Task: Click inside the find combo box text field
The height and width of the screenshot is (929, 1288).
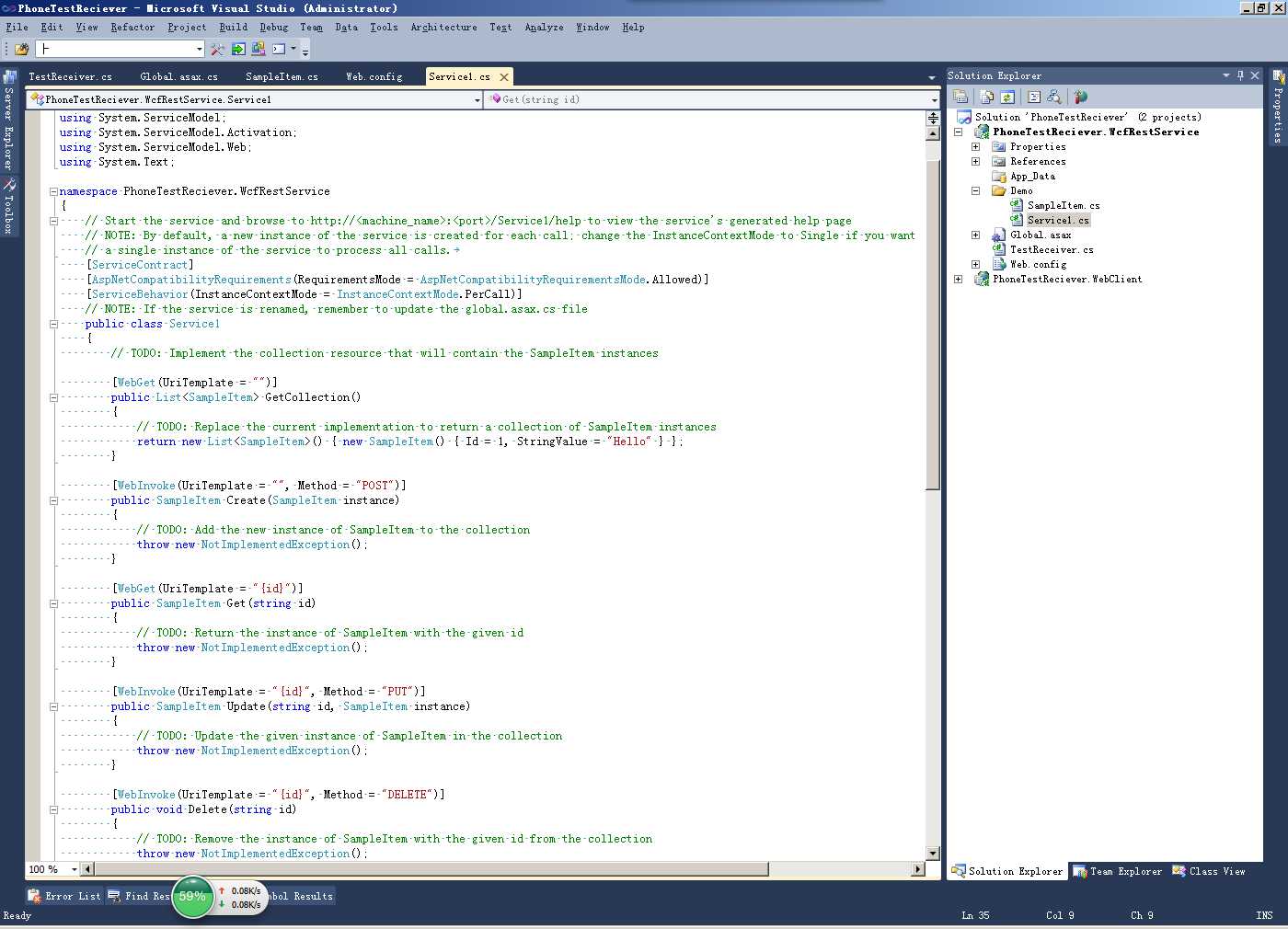Action: pos(115,49)
